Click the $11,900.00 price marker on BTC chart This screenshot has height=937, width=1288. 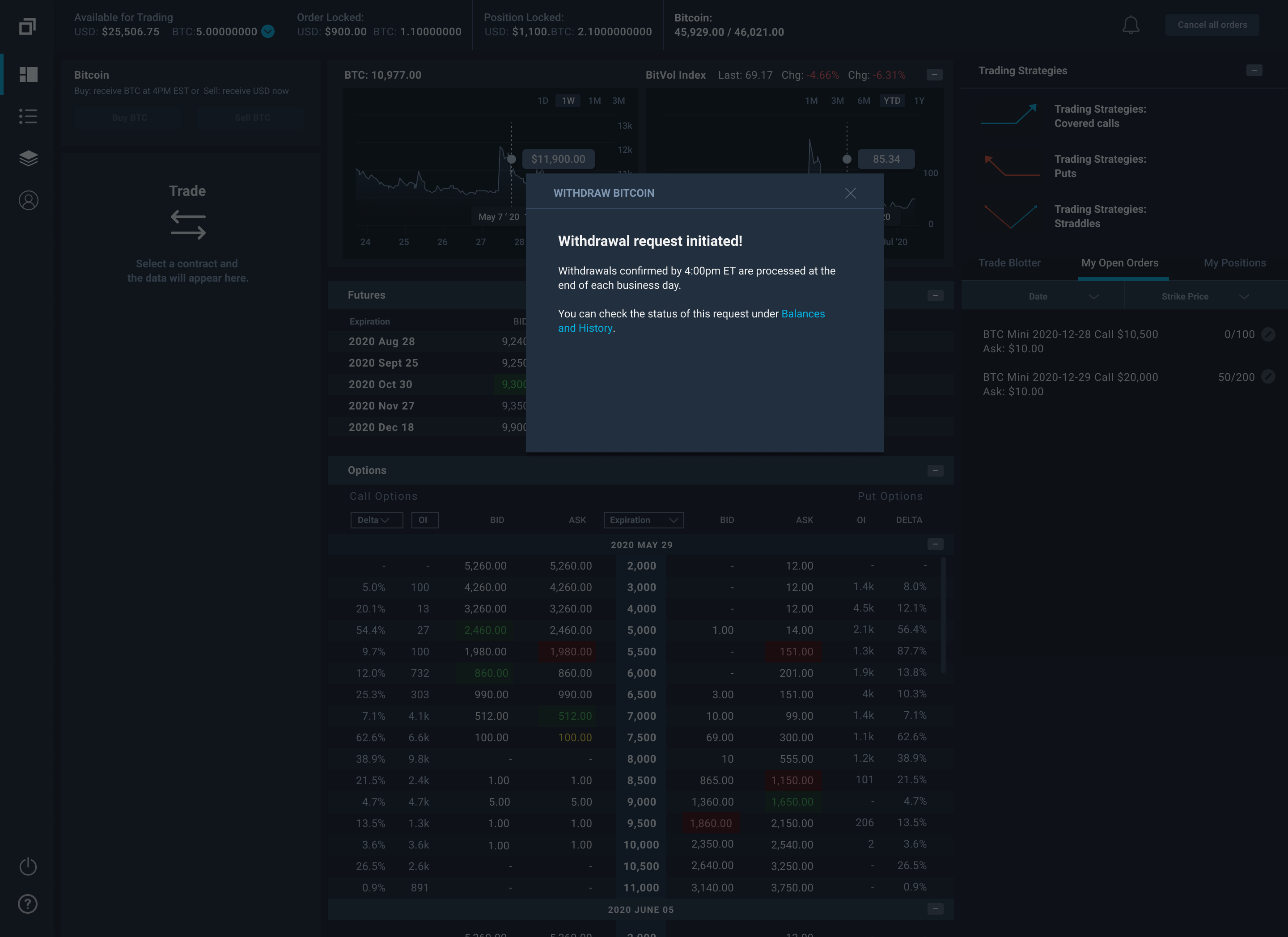click(558, 159)
